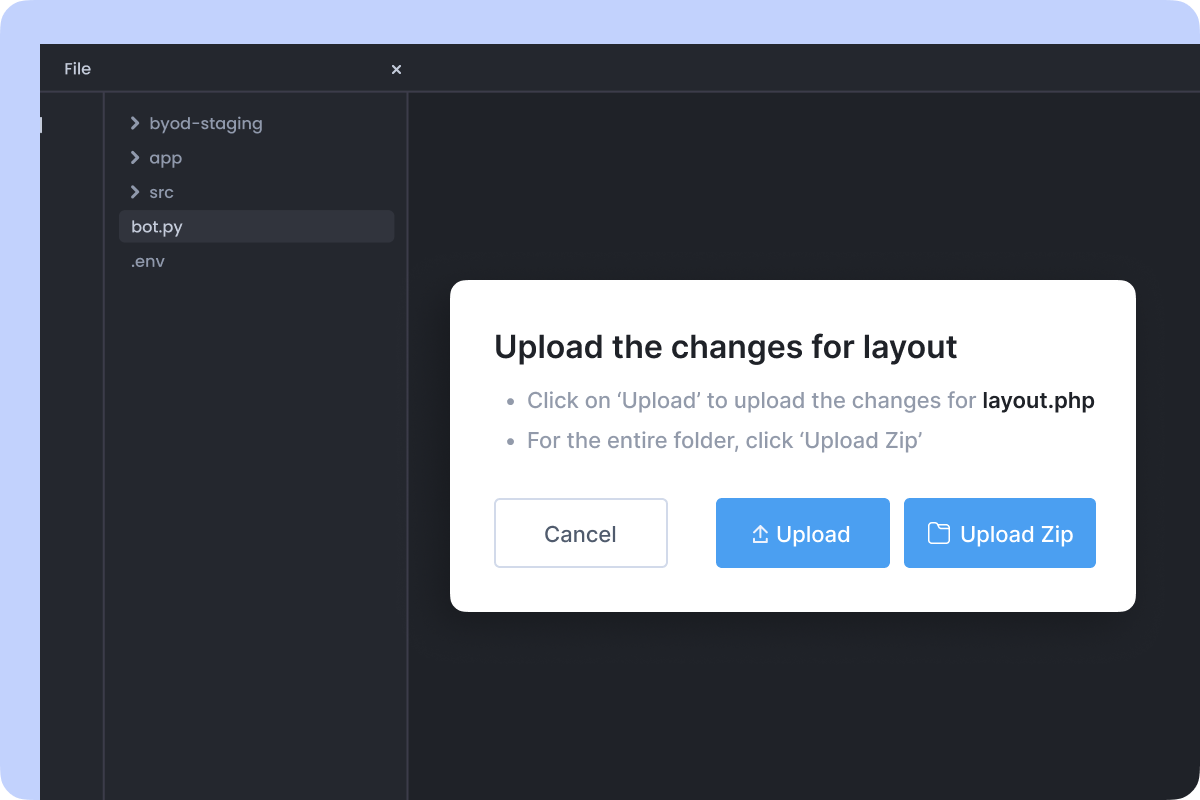Viewport: 1200px width, 800px height.
Task: Click the highlighted bot.py row
Action: click(x=256, y=226)
